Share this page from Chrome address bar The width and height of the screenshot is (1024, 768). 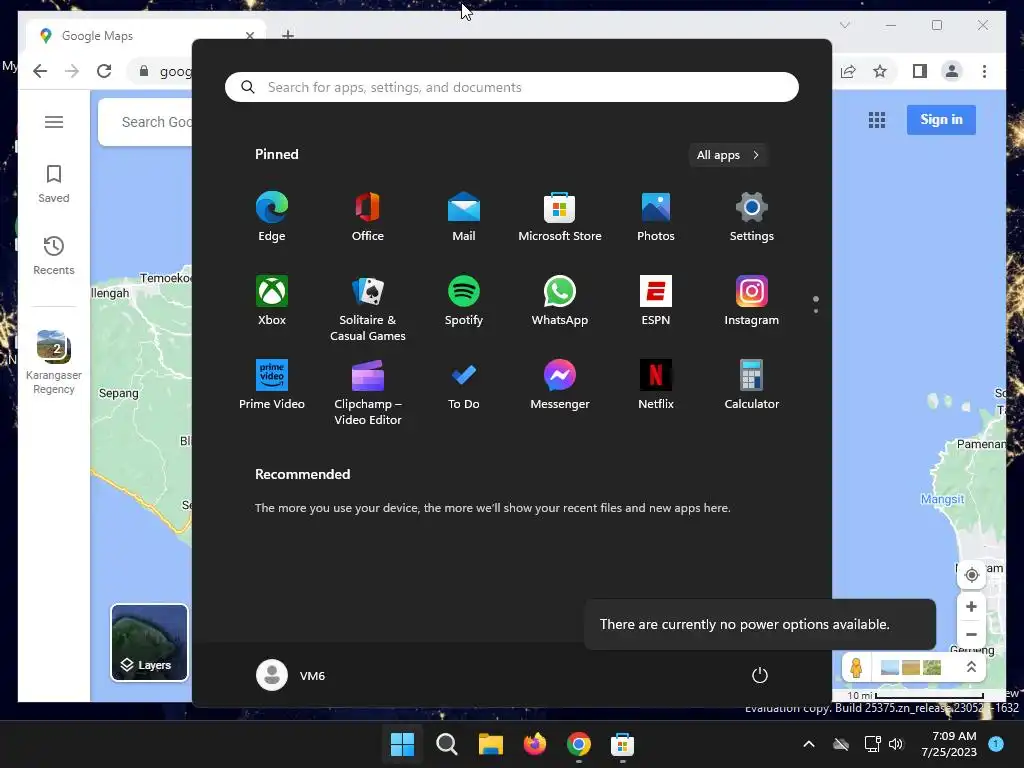click(x=848, y=71)
